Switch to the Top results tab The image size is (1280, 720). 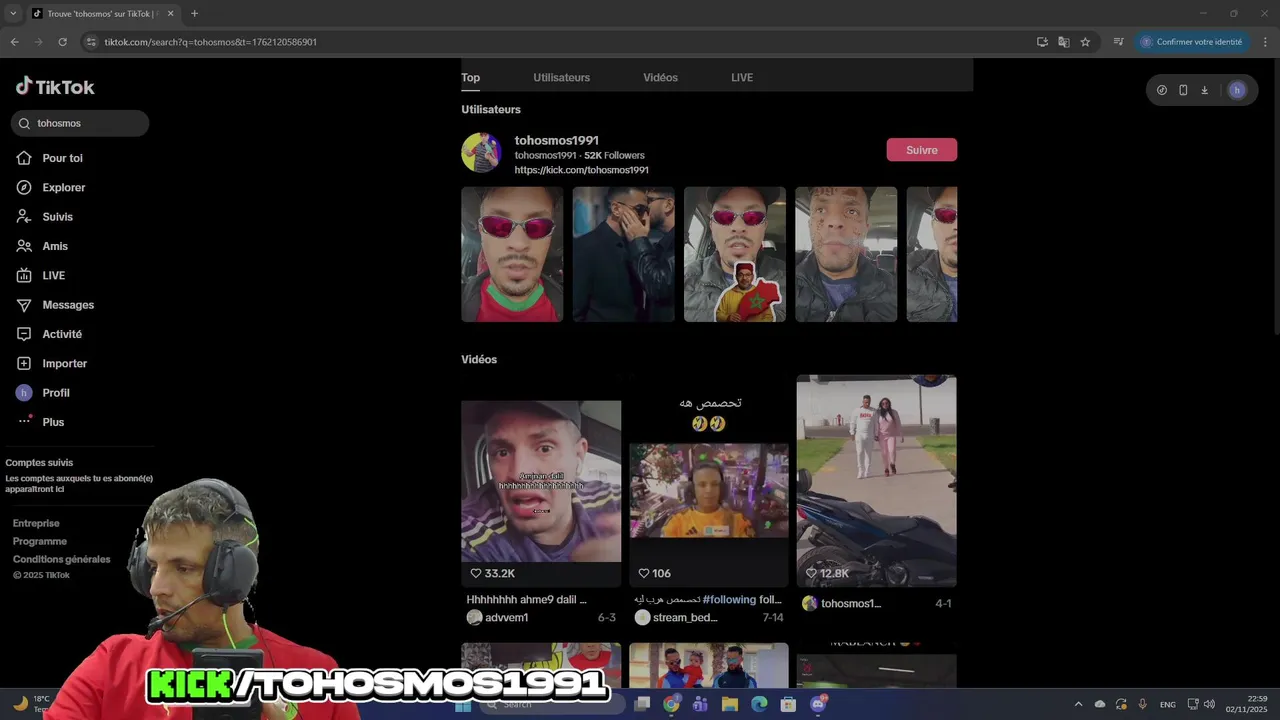(470, 77)
